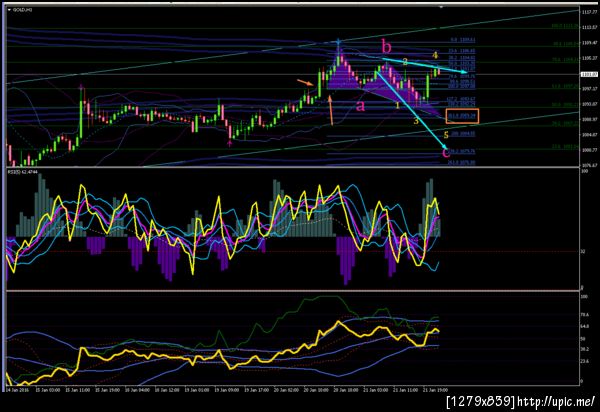
Task: Open the GOLD,H1 chart symbol dropdown arrow
Action: (9, 10)
